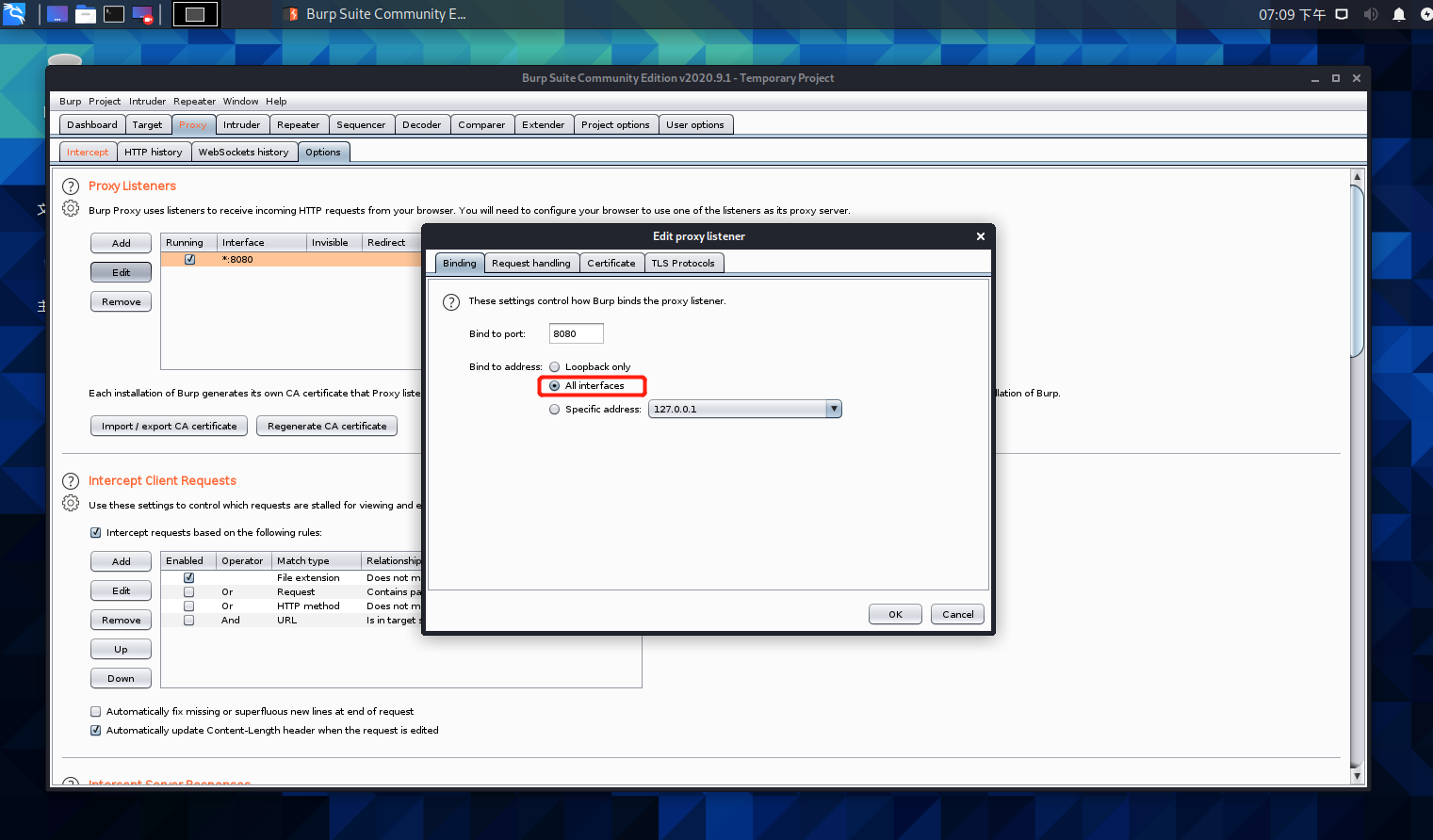Switch to the Target tab
1433x840 pixels.
147,124
